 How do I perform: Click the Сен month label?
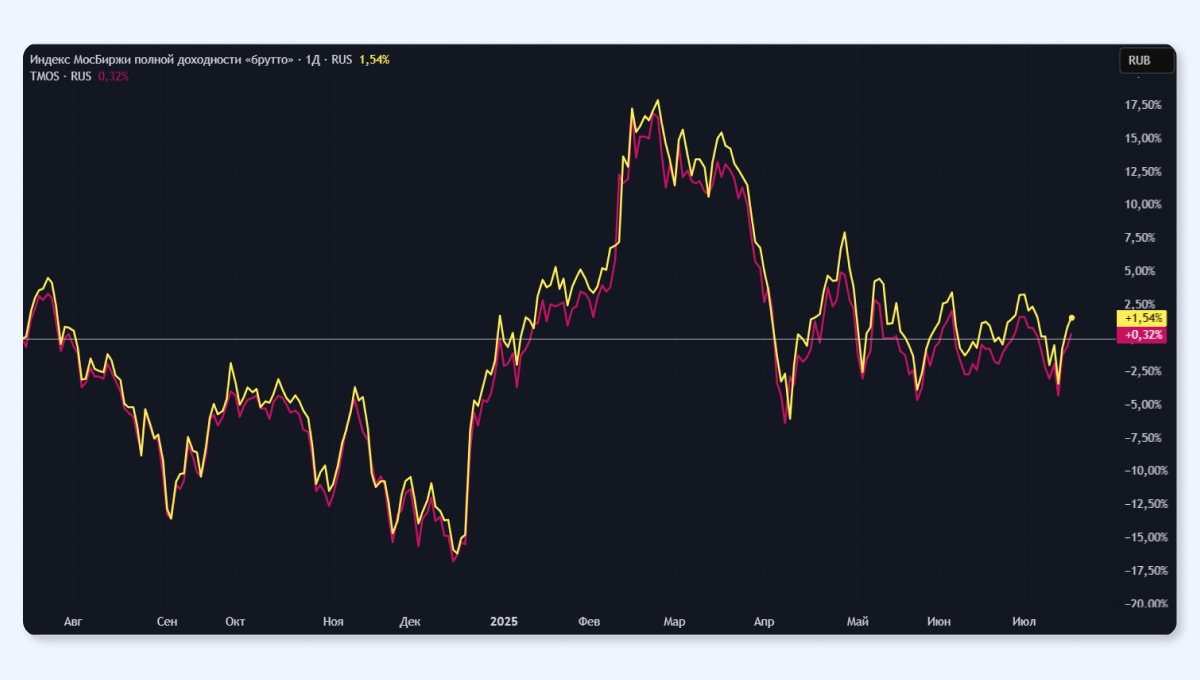click(167, 622)
